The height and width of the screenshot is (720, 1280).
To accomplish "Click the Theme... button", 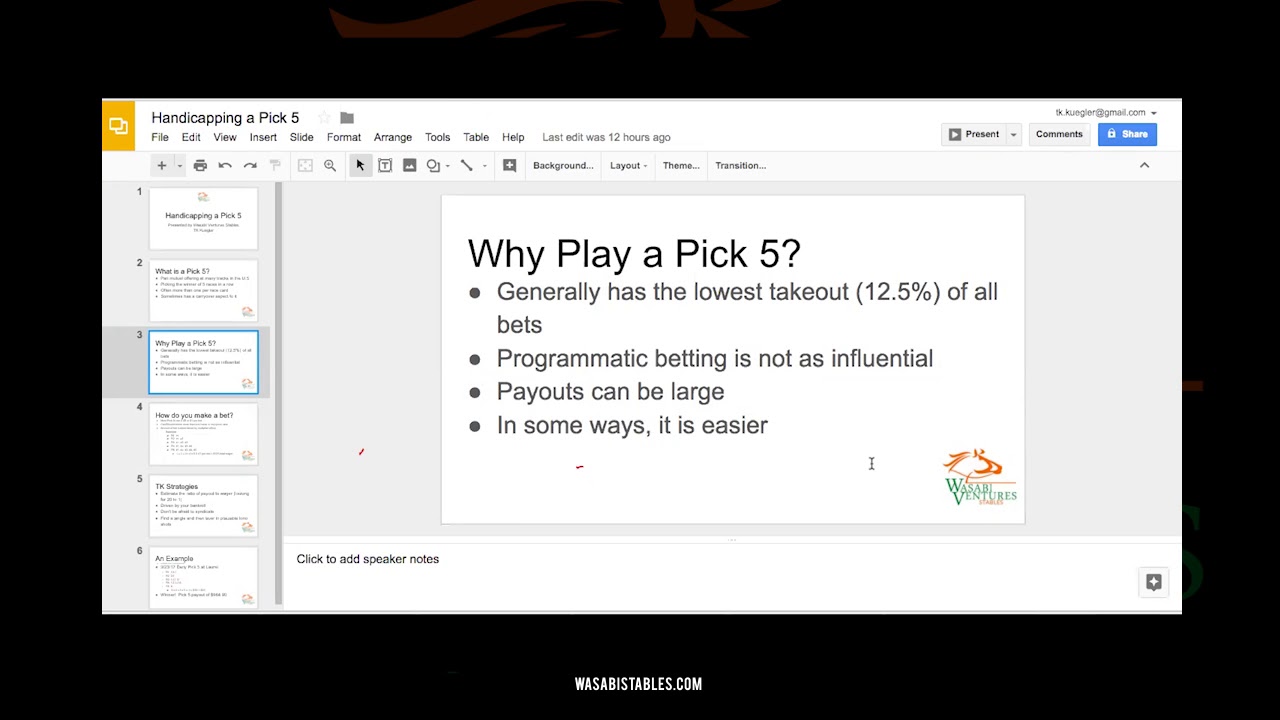I will (x=681, y=165).
